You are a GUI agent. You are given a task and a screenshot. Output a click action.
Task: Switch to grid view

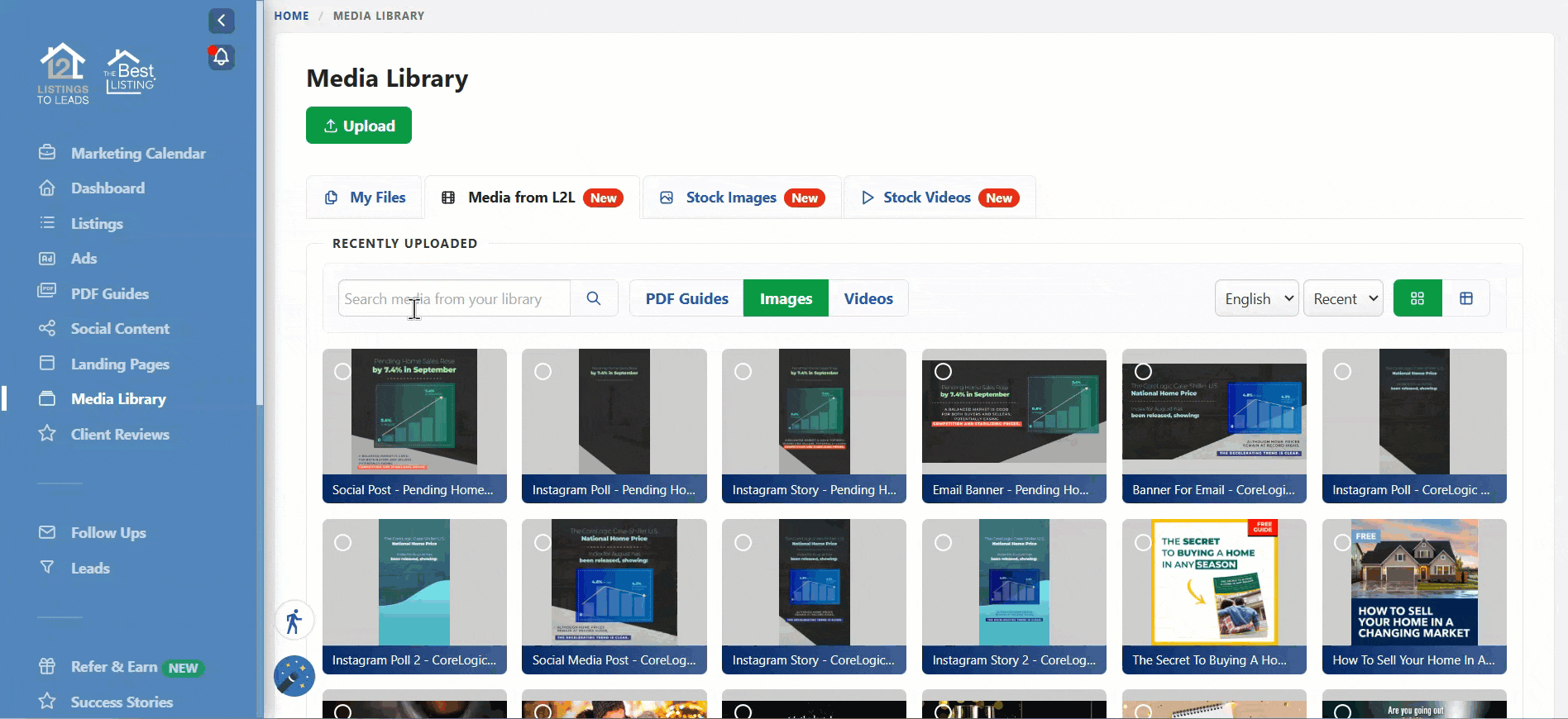(1417, 298)
